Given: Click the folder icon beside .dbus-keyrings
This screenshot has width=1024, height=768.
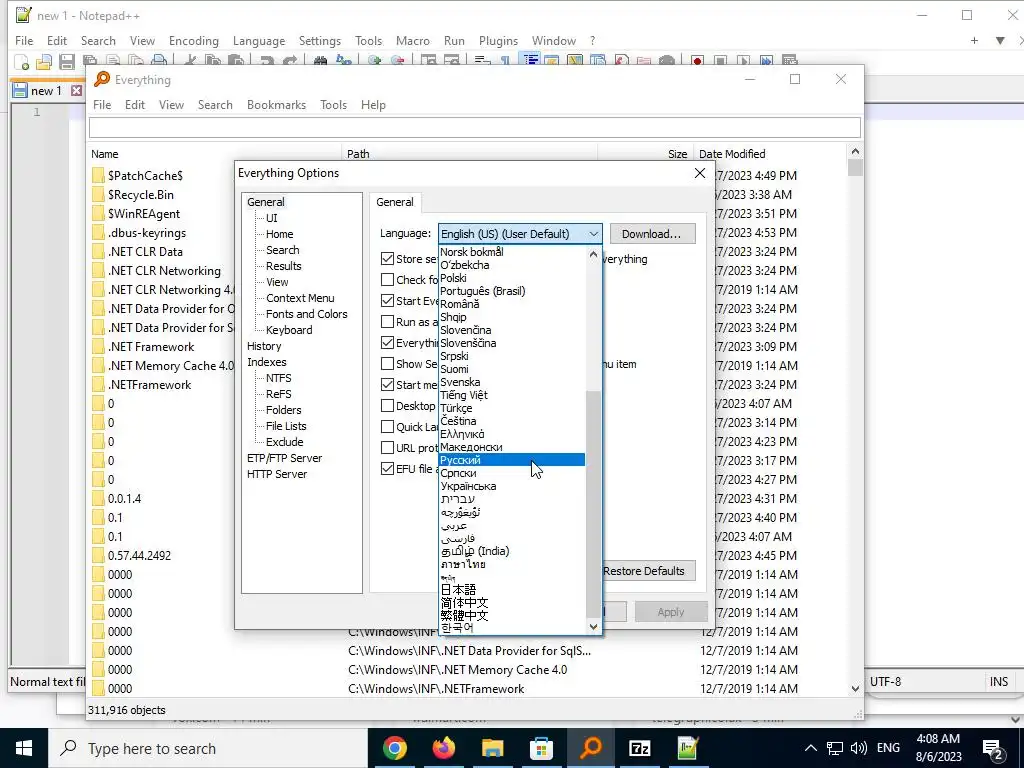Looking at the screenshot, I should click(98, 232).
